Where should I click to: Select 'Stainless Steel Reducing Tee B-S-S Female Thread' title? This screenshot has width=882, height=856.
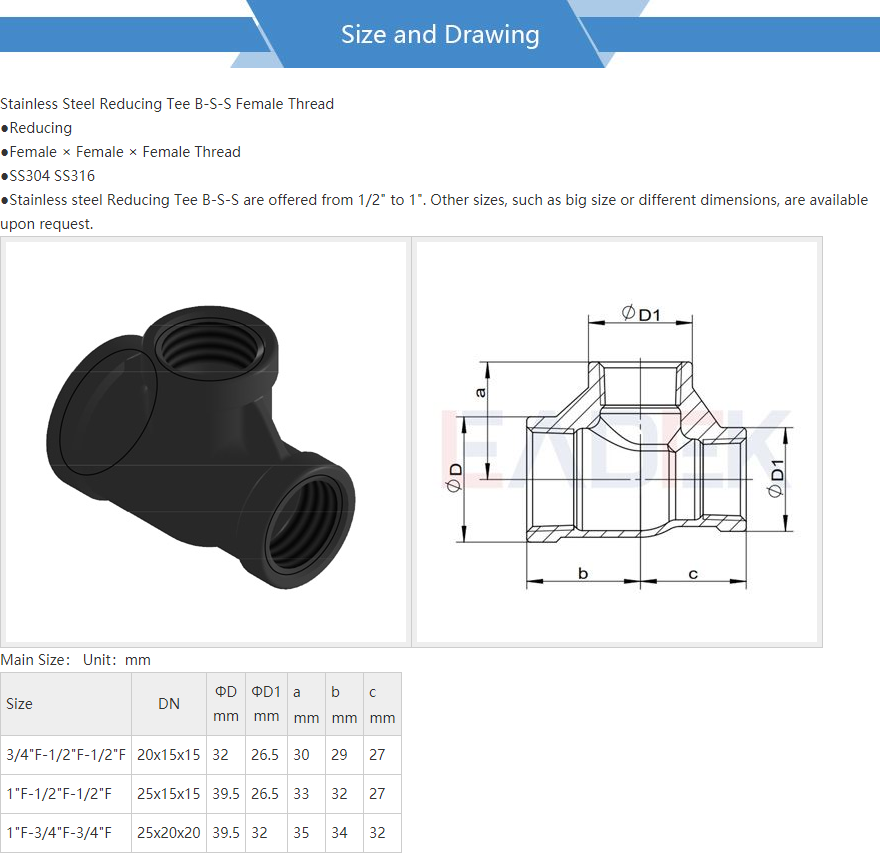pos(167,104)
